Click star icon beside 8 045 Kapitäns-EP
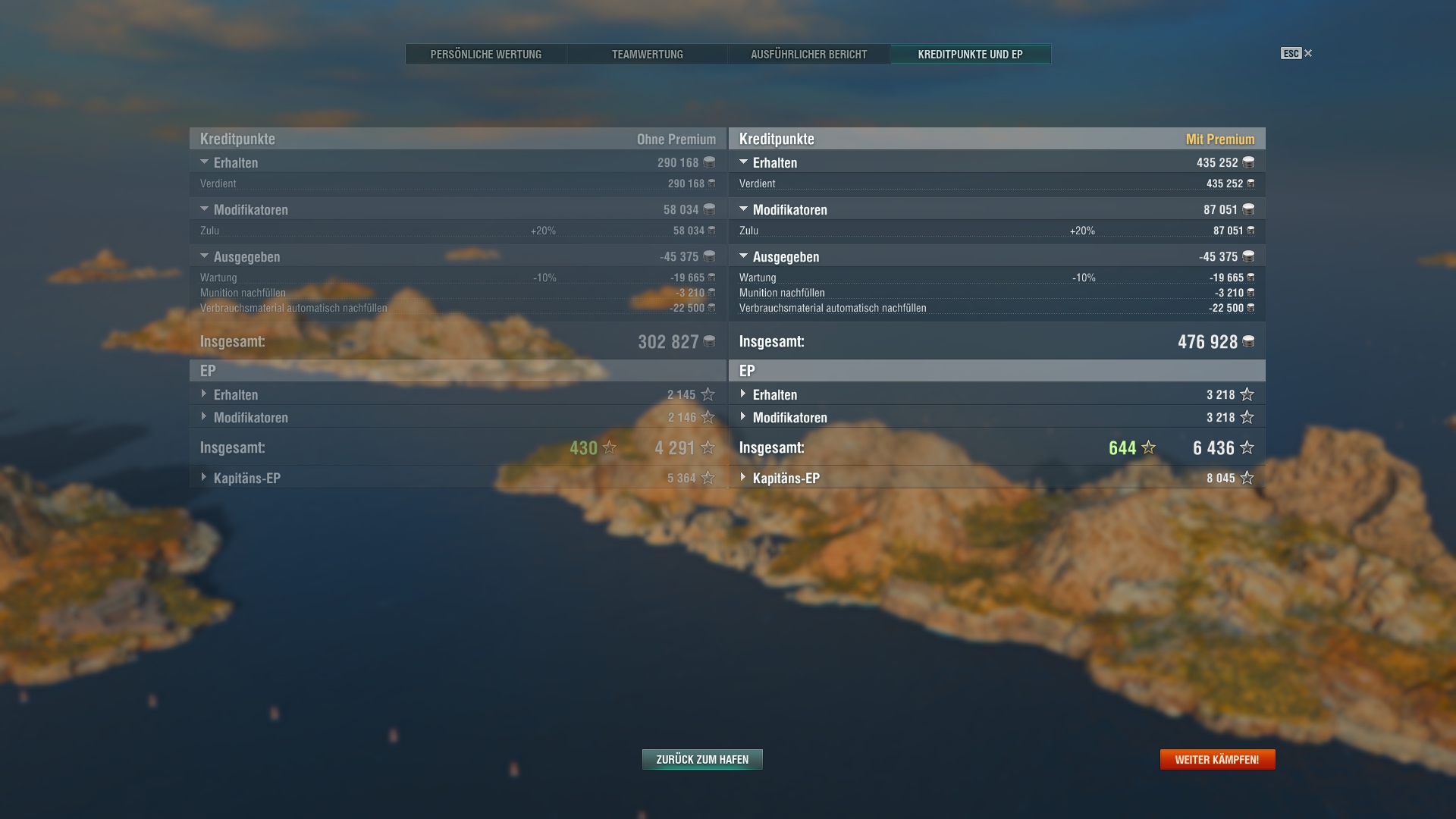Viewport: 1456px width, 819px height. click(x=1247, y=479)
